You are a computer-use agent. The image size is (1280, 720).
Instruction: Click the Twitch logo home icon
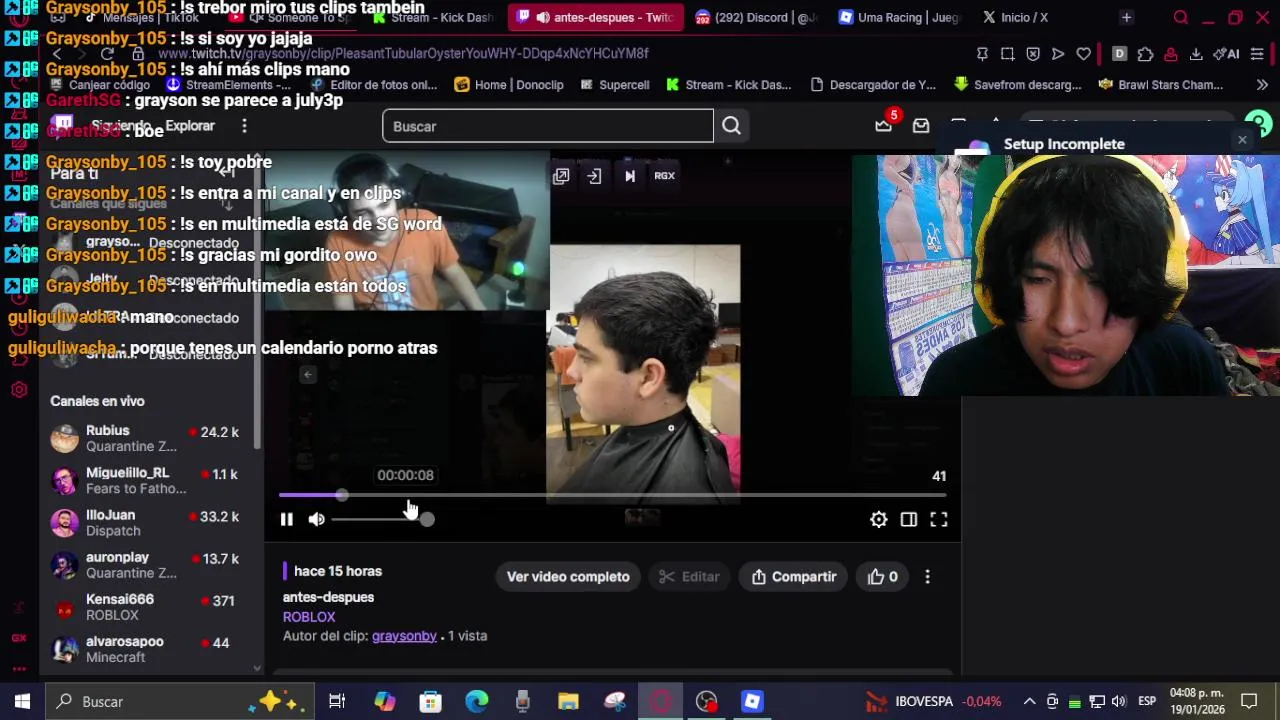coord(63,126)
